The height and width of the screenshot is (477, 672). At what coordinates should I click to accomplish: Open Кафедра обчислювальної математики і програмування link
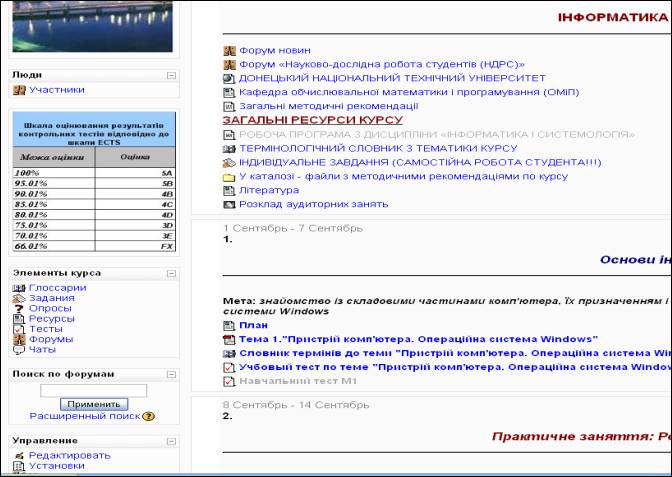tap(409, 92)
